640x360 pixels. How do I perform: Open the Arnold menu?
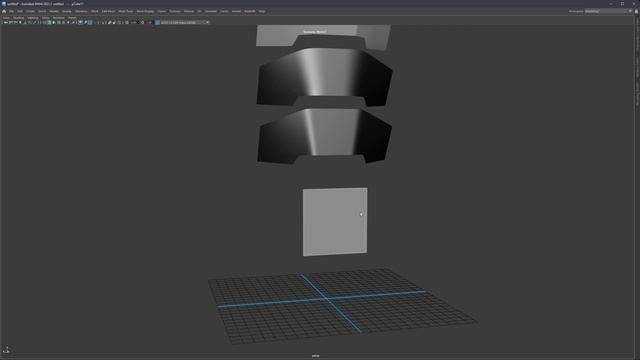coord(236,11)
